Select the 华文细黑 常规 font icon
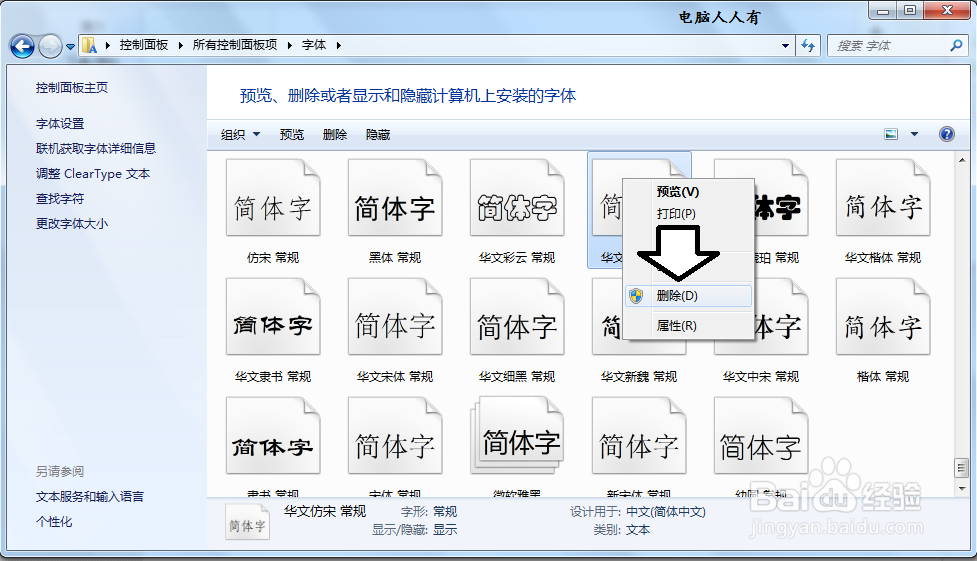The image size is (977, 561). point(517,317)
